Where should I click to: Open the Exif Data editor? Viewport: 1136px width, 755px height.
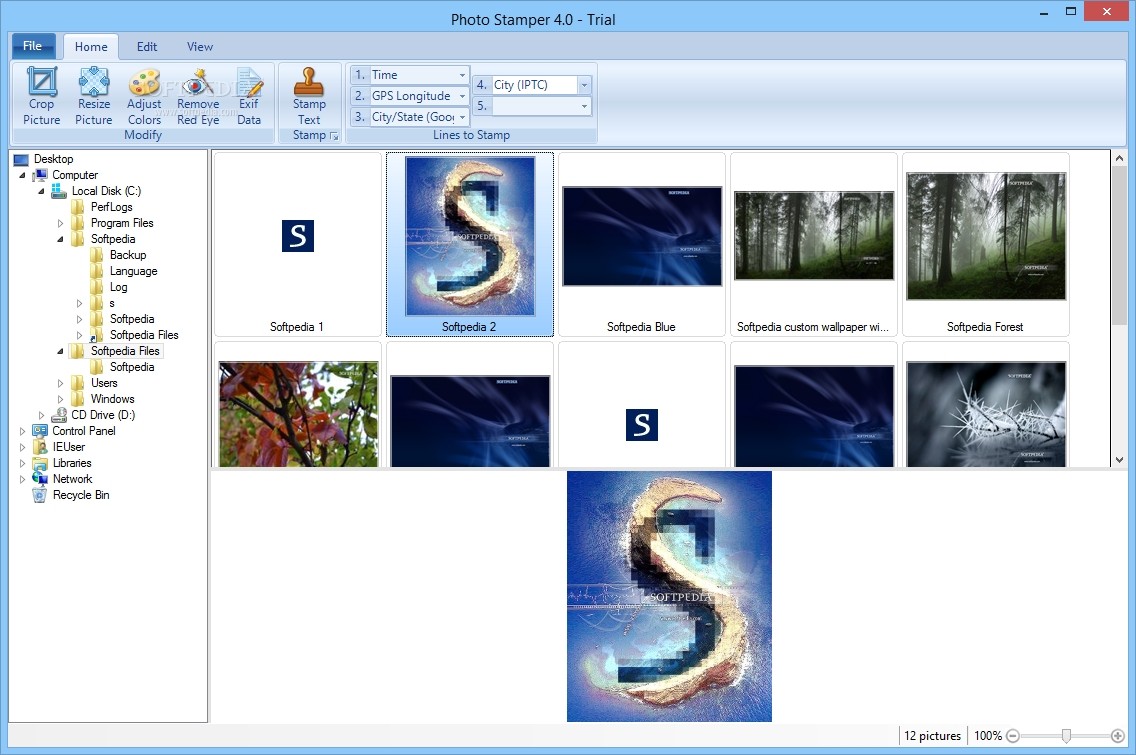pos(248,96)
